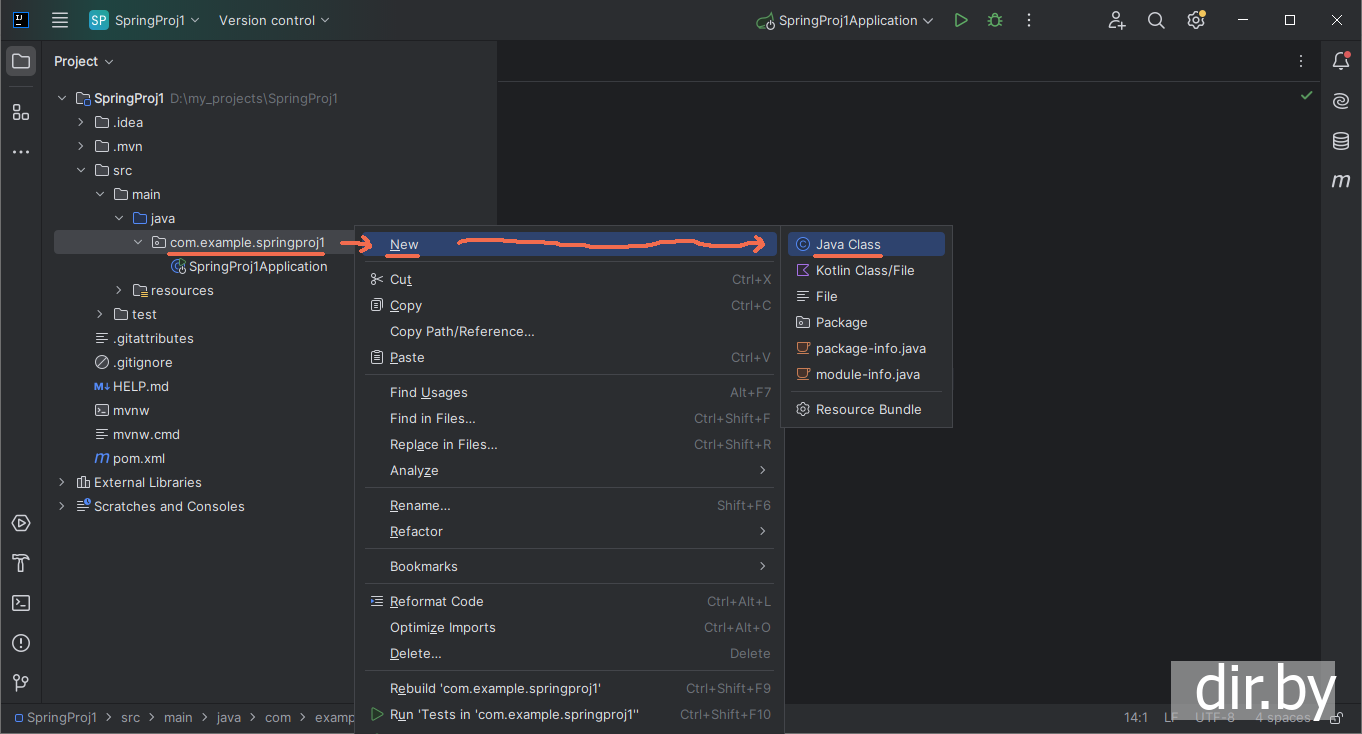1362x734 pixels.
Task: Open the SpringProj1 project dropdown
Action: click(146, 20)
